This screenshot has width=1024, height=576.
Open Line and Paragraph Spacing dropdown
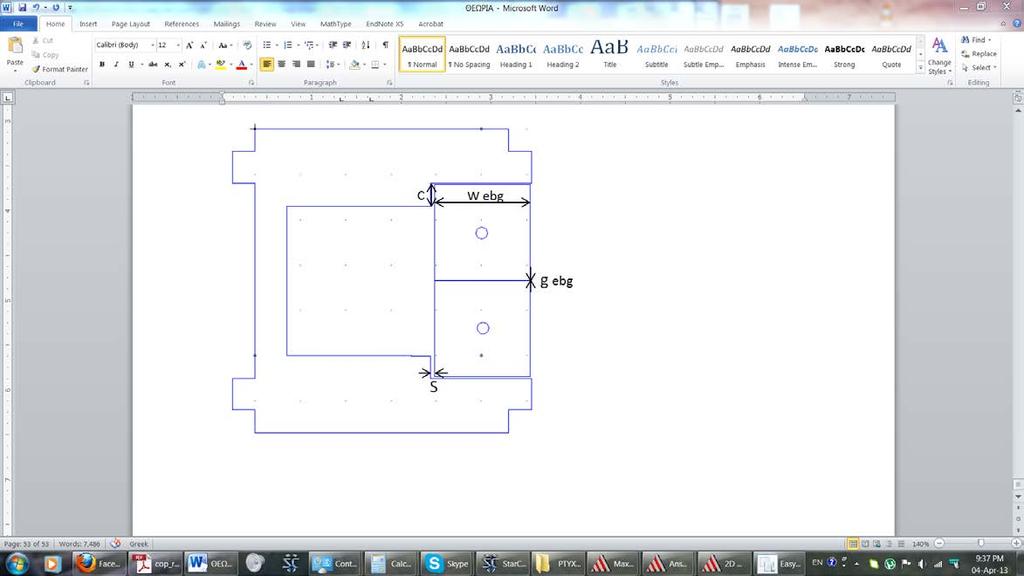point(331,64)
